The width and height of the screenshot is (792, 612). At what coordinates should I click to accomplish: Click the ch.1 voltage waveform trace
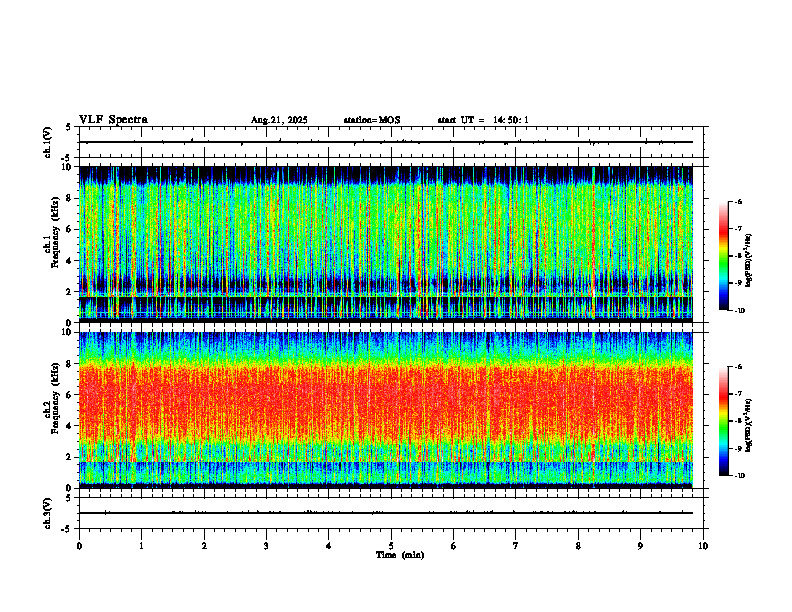[386, 142]
